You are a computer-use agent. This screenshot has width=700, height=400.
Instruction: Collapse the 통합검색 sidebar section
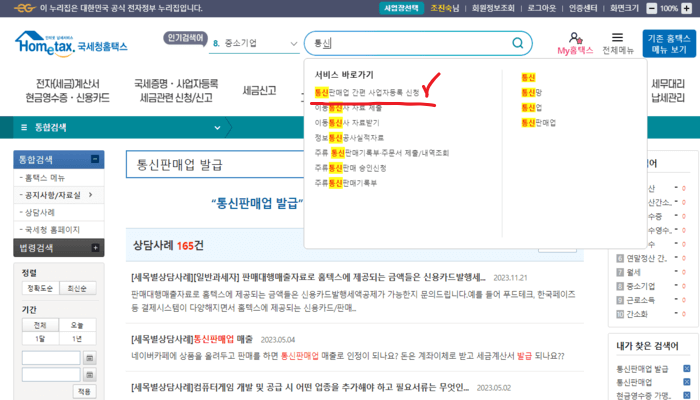tap(95, 159)
